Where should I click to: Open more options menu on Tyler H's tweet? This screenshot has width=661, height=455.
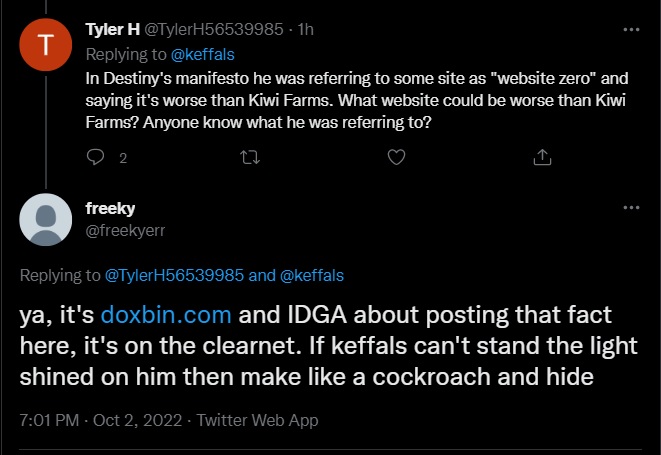(631, 30)
